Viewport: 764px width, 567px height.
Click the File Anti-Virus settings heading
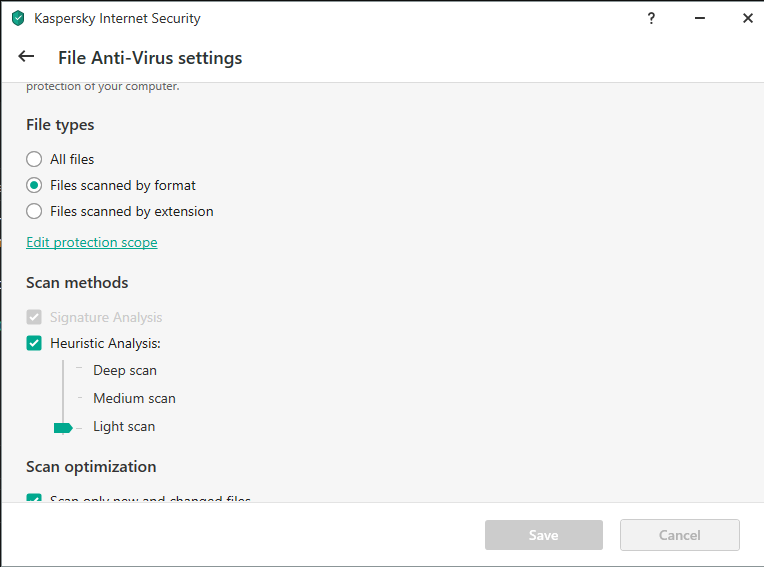[150, 58]
